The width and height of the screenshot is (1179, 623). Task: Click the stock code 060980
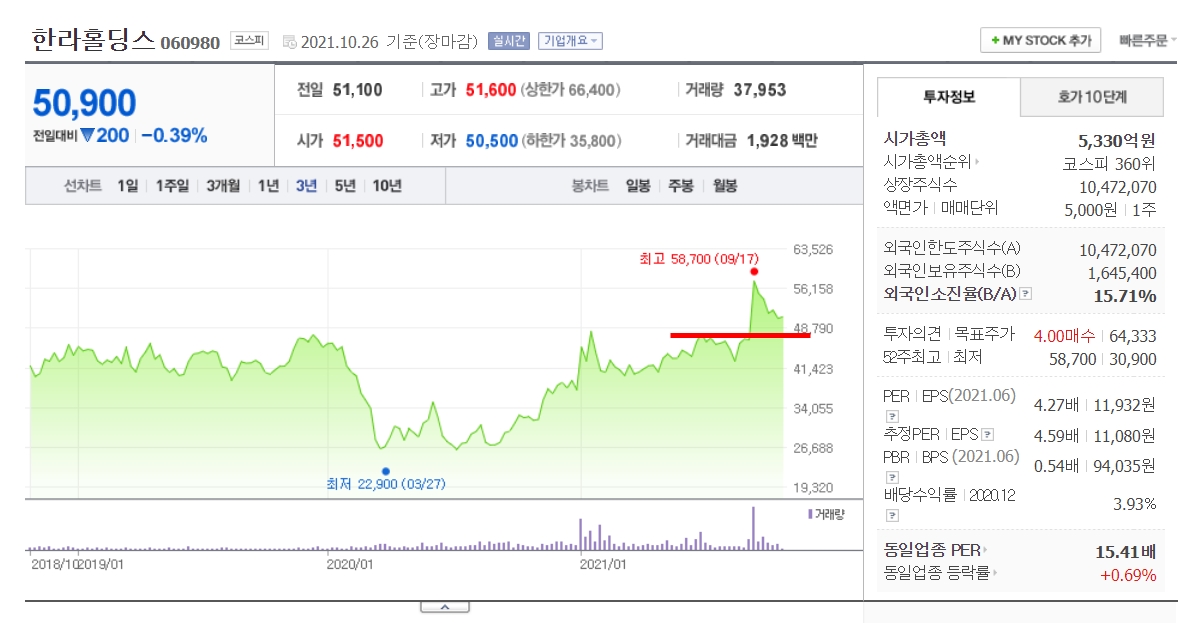(190, 43)
